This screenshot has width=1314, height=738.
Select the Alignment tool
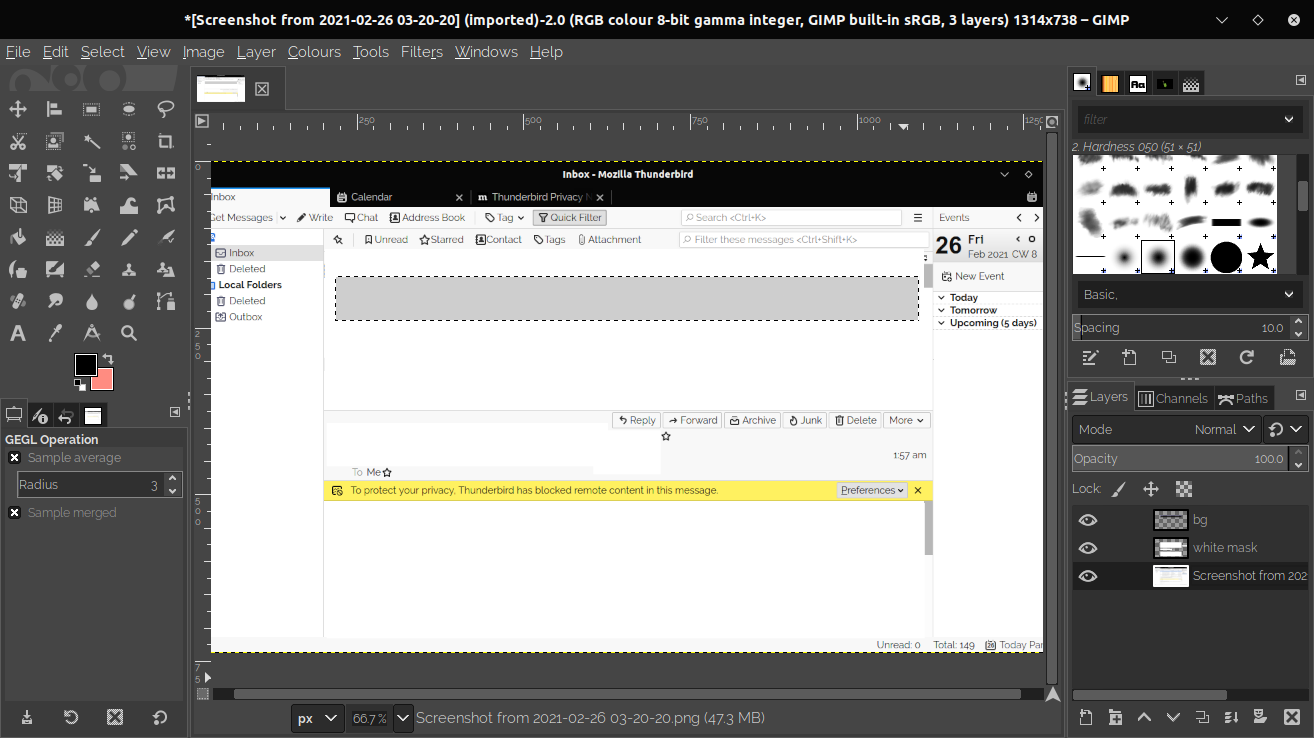55,109
